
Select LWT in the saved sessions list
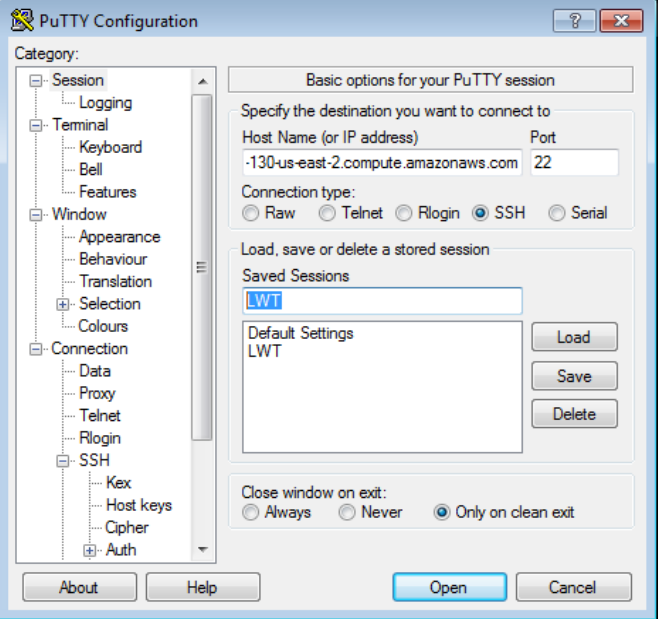(x=264, y=351)
